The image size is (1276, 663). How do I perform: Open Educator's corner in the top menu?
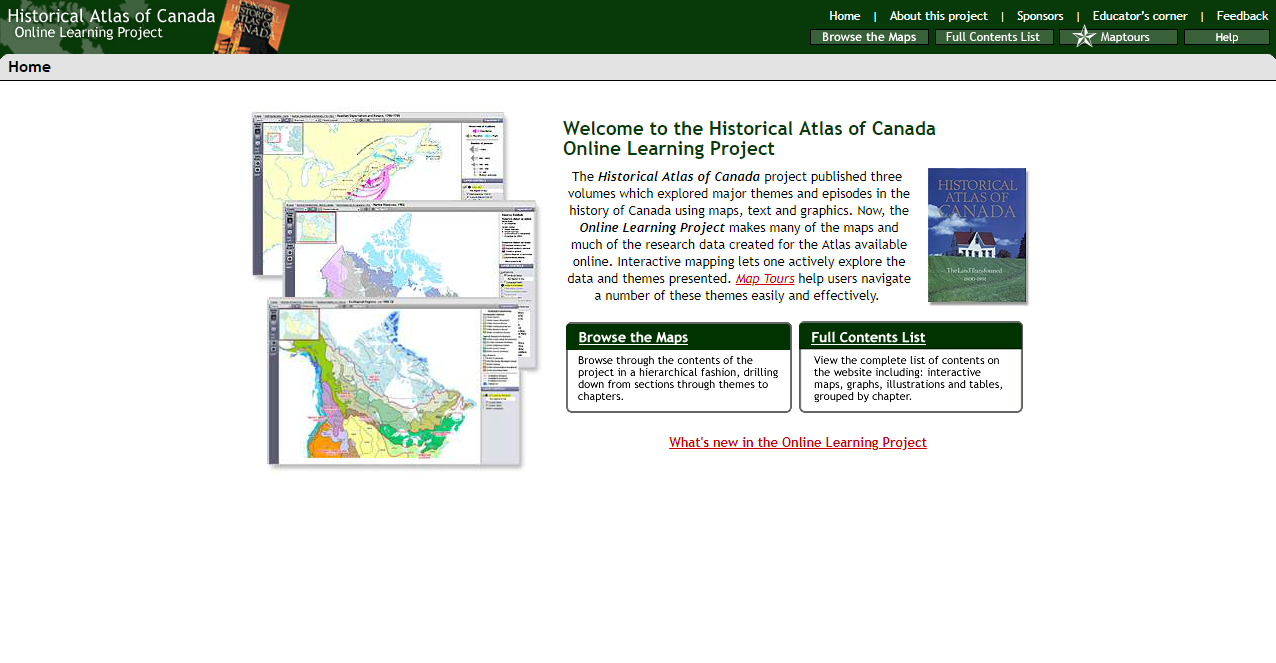pyautogui.click(x=1140, y=16)
